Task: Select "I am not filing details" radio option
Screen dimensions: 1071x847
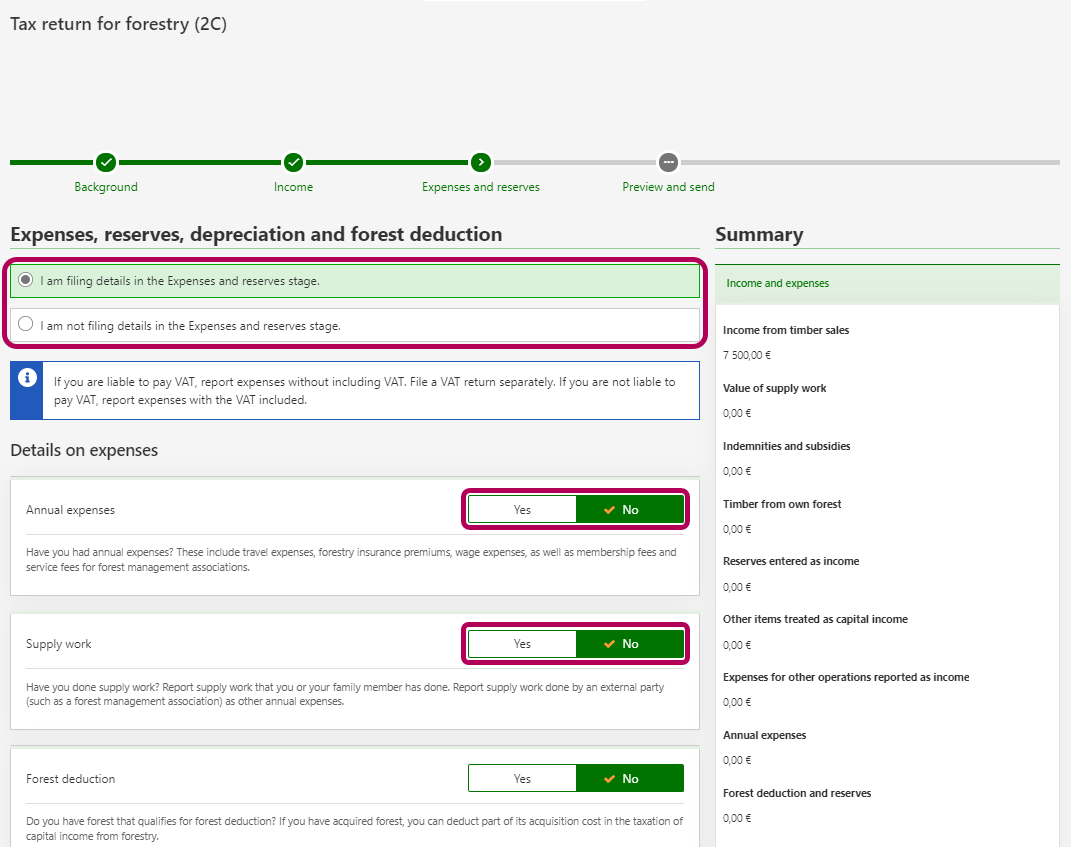Action: pyautogui.click(x=26, y=325)
